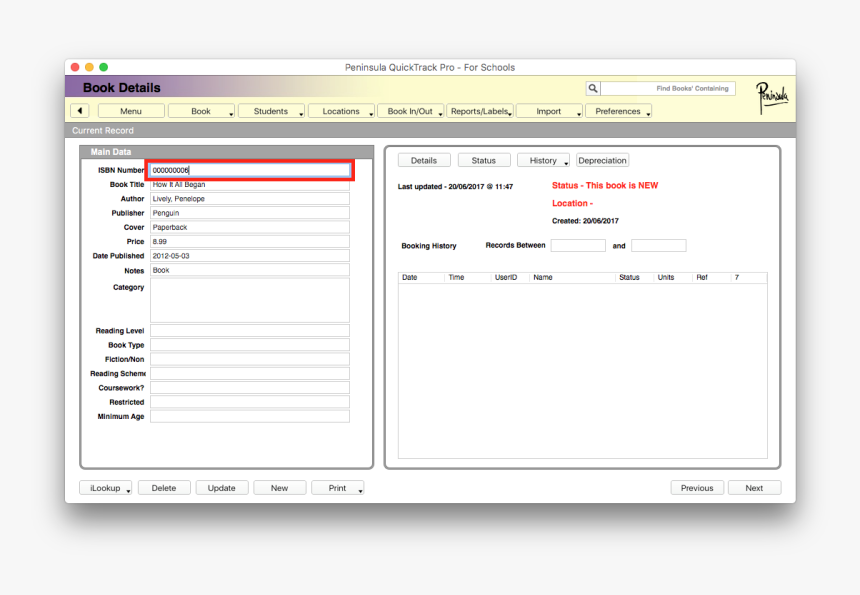The width and height of the screenshot is (860, 595).
Task: Click the back arrow icon button
Action: point(80,111)
